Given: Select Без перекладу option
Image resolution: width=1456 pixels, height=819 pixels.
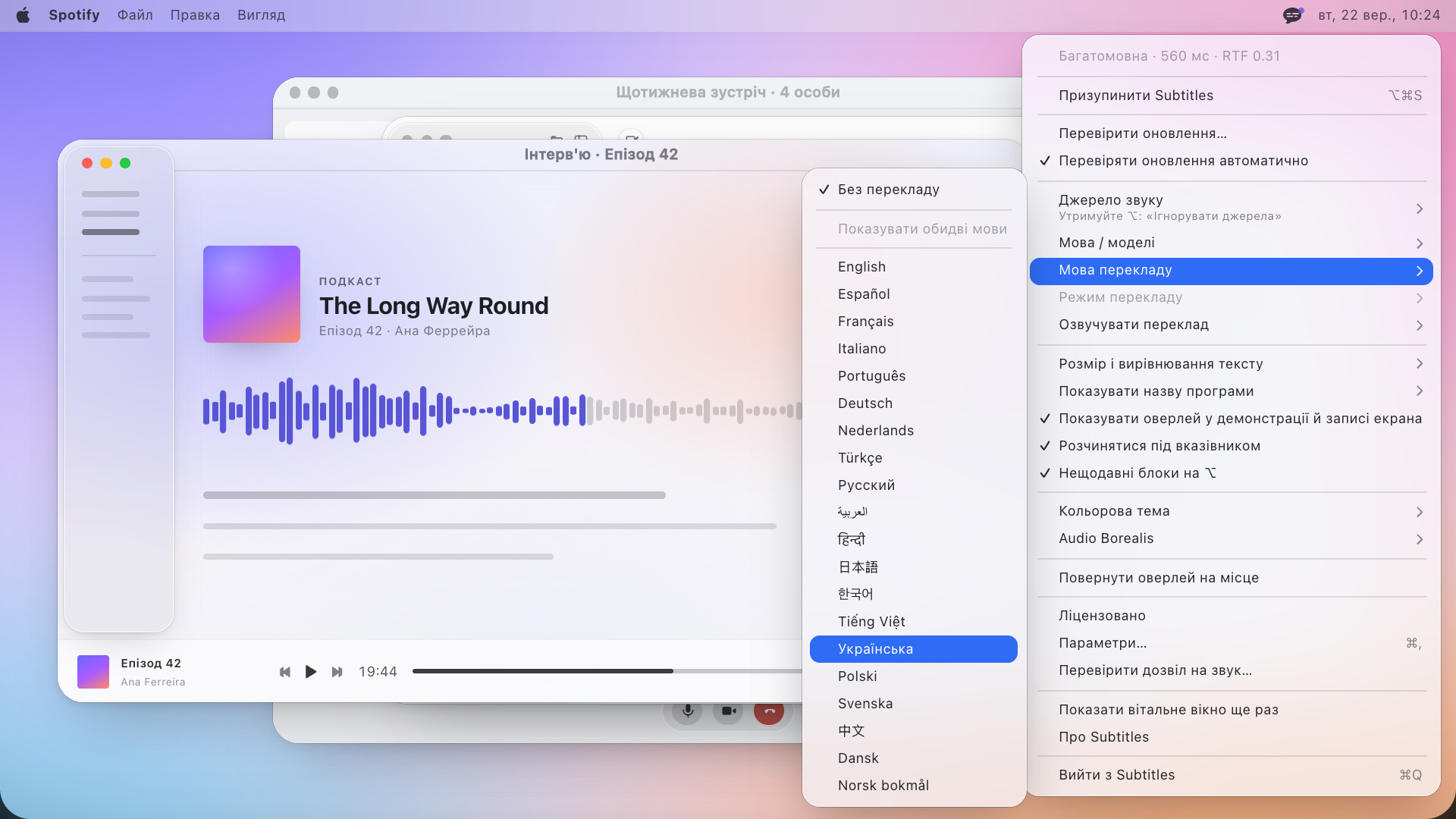Looking at the screenshot, I should (x=914, y=190).
